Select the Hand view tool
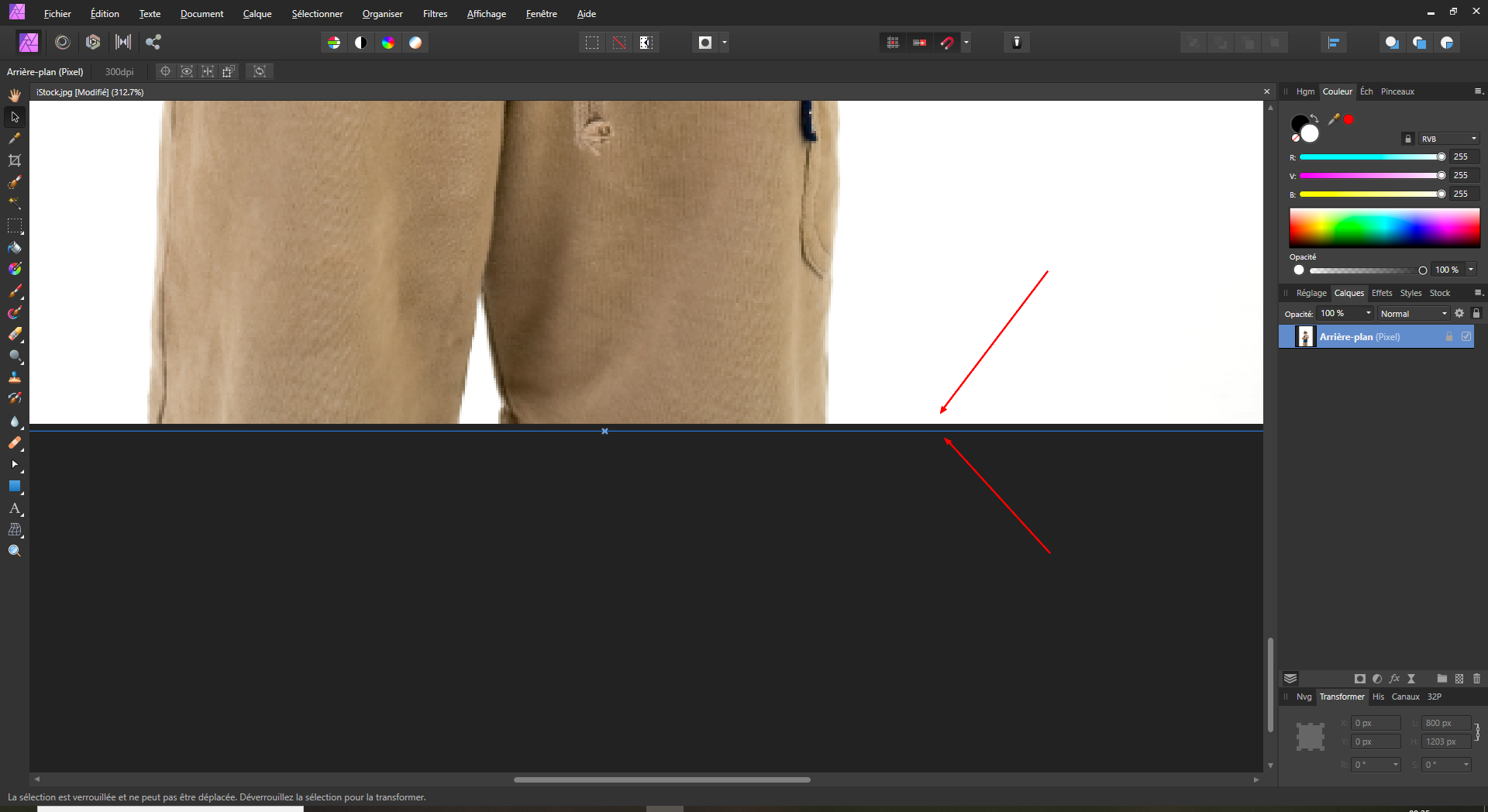Image resolution: width=1488 pixels, height=812 pixels. coord(15,95)
